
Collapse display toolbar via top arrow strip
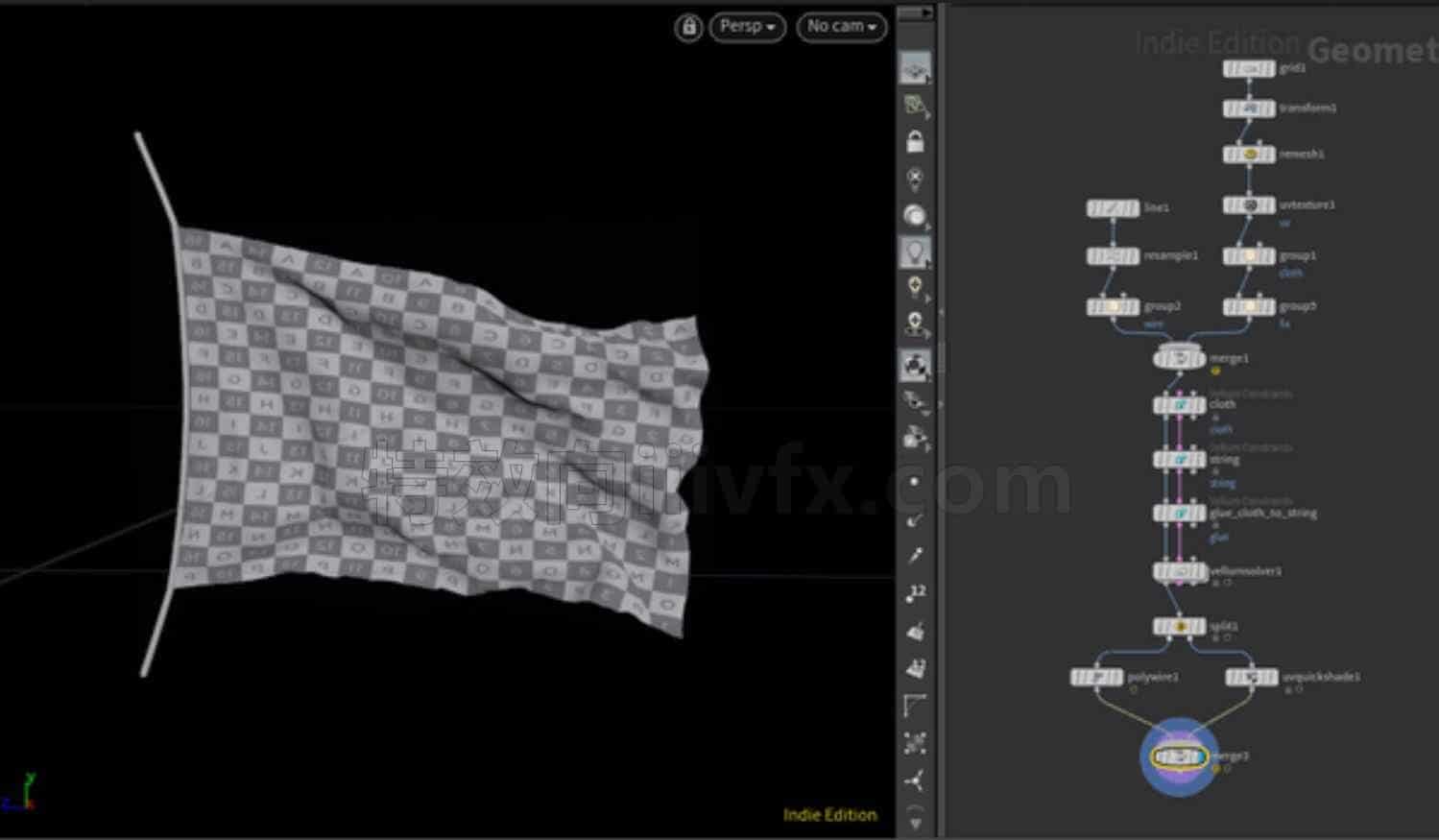coord(915,12)
